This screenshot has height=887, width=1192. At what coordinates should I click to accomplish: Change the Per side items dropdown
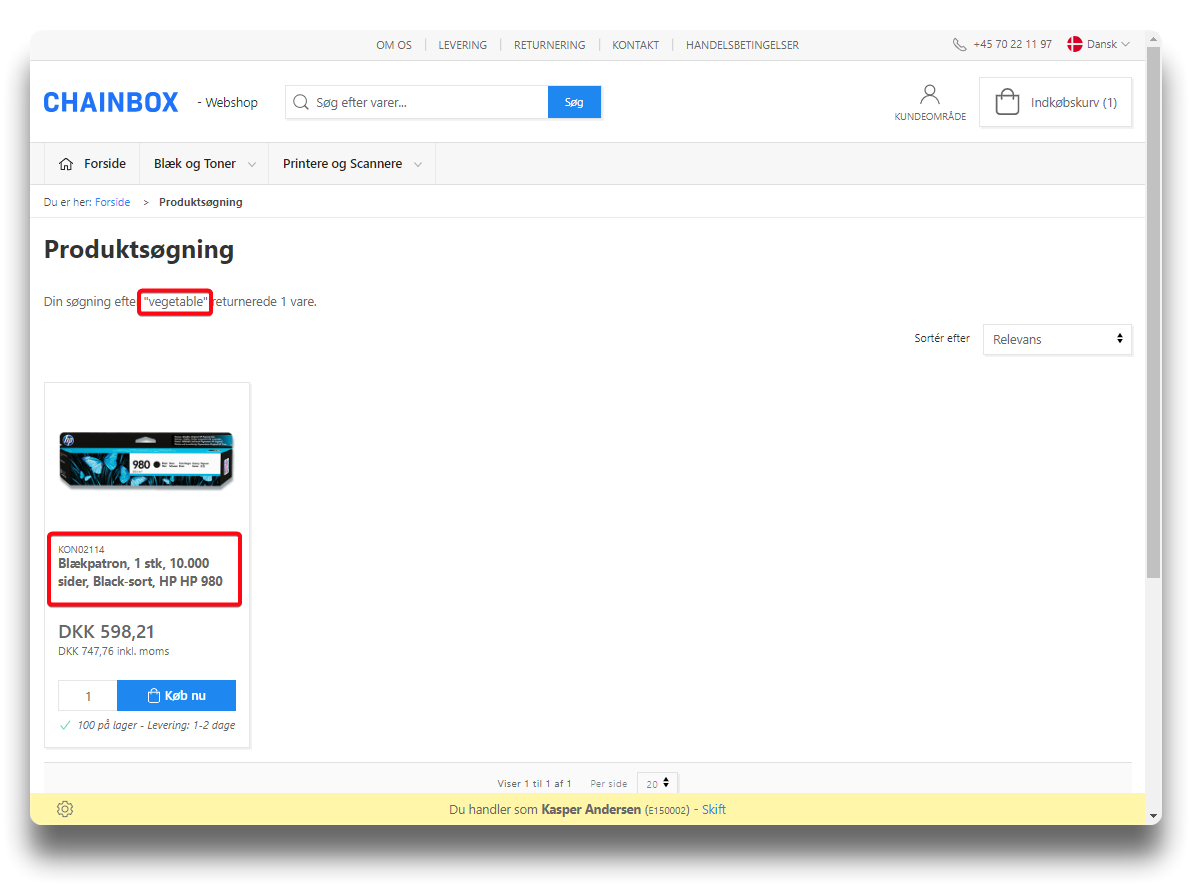(657, 784)
